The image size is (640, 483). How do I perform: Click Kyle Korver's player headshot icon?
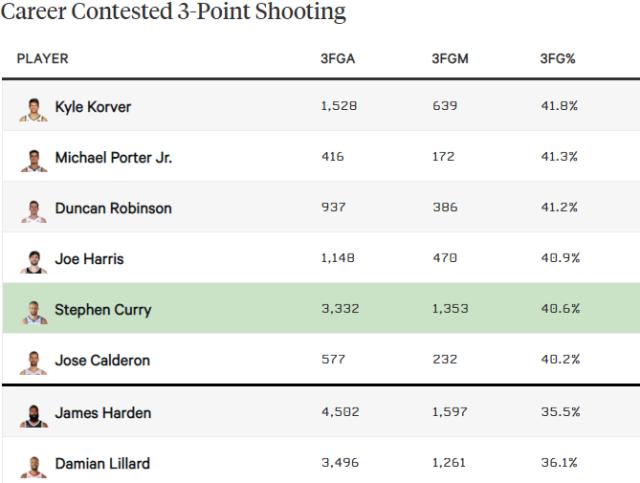pyautogui.click(x=33, y=108)
